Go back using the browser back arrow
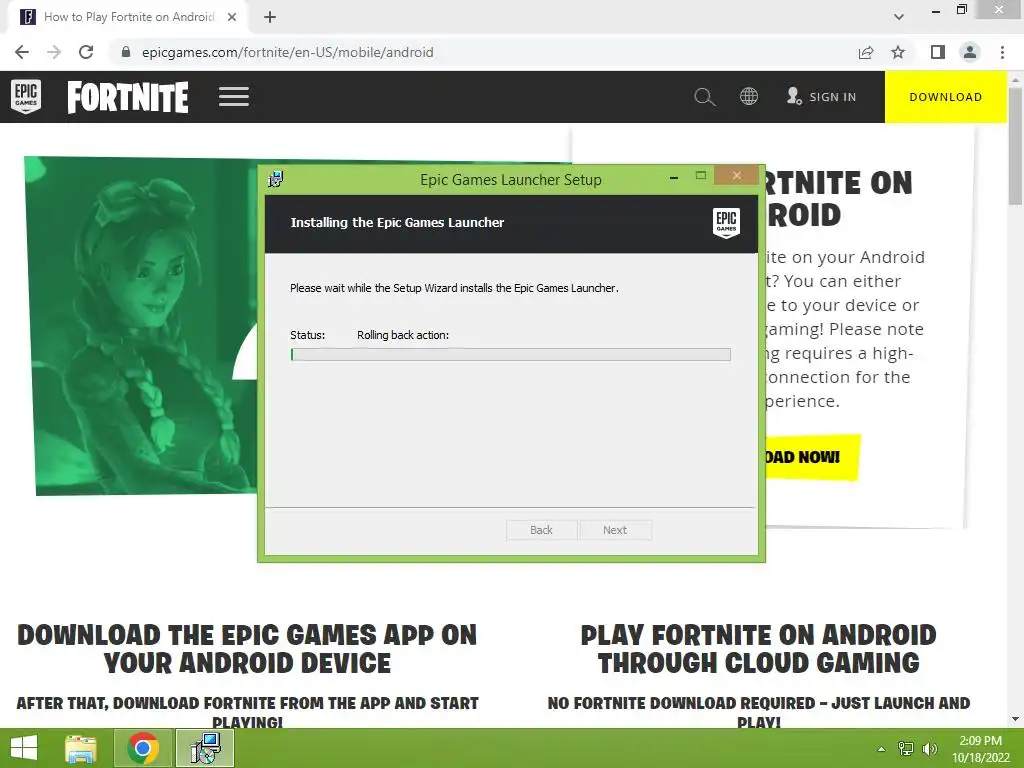The image size is (1024, 768). pyautogui.click(x=22, y=52)
